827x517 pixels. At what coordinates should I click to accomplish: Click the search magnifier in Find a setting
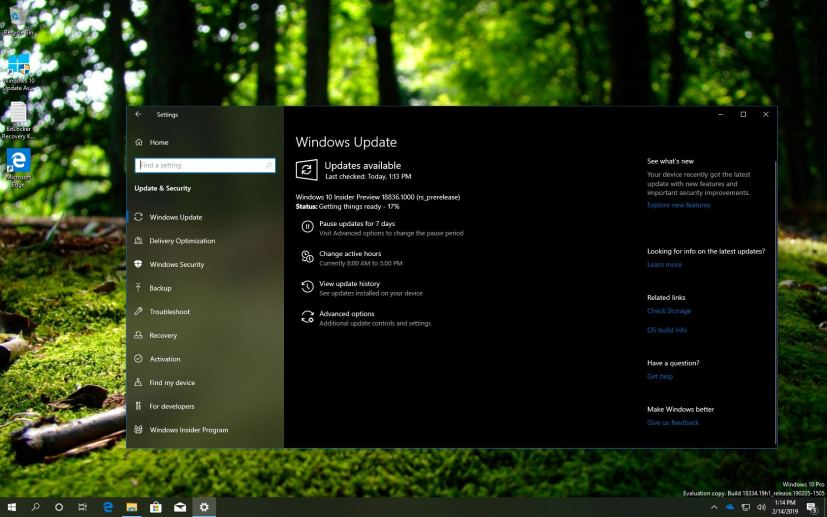(268, 165)
